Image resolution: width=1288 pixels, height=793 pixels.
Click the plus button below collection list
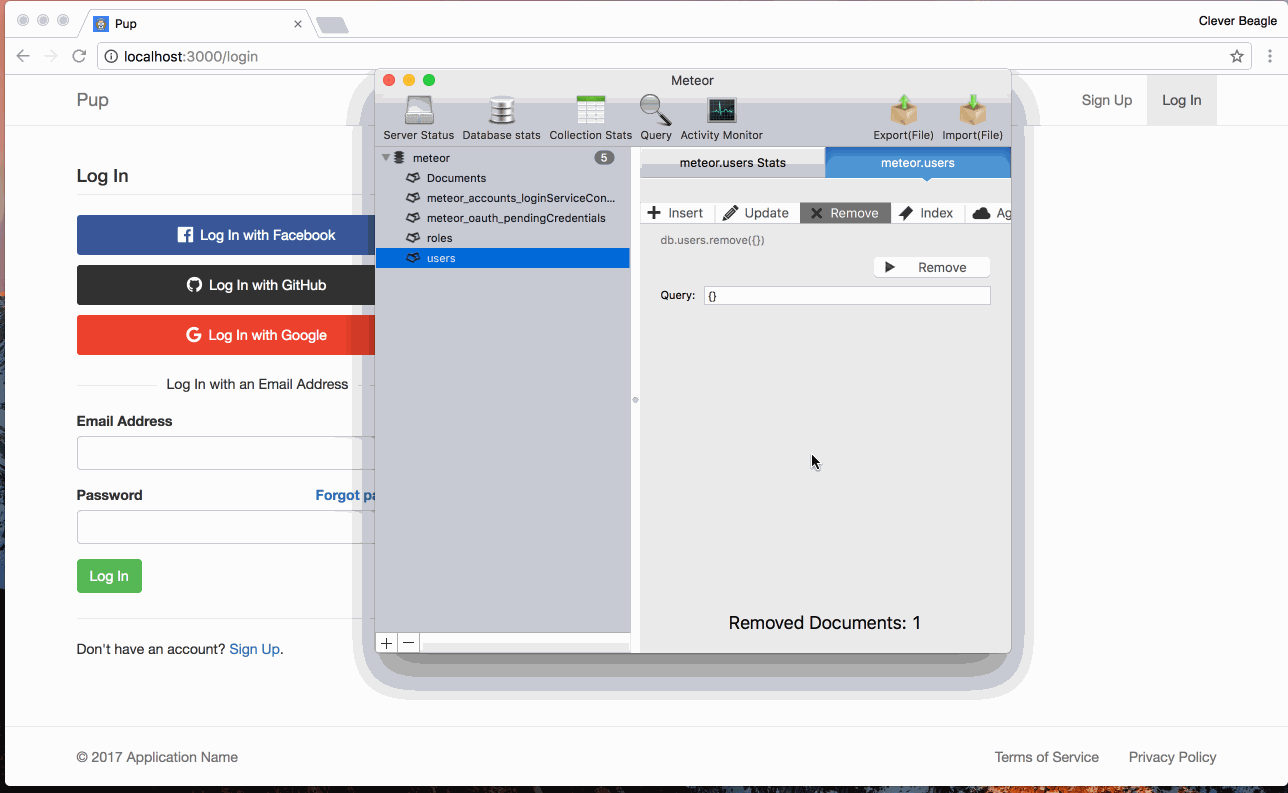click(387, 643)
